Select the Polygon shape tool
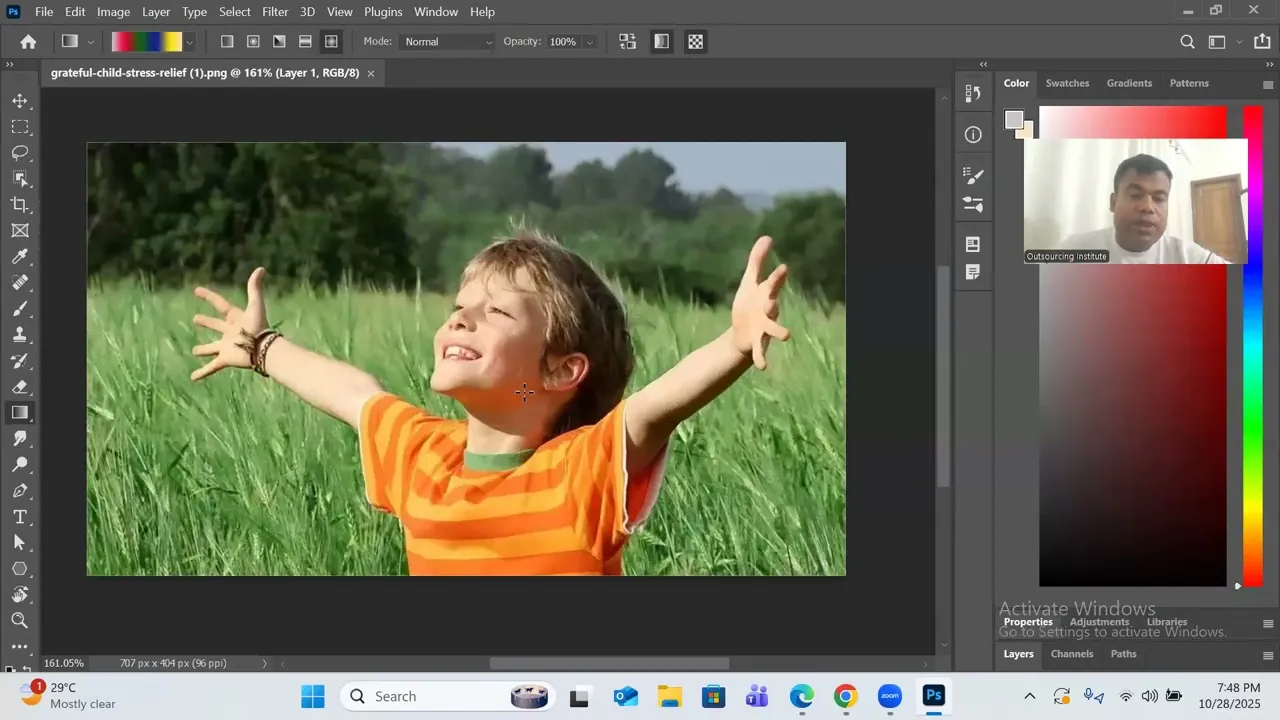 pos(20,569)
